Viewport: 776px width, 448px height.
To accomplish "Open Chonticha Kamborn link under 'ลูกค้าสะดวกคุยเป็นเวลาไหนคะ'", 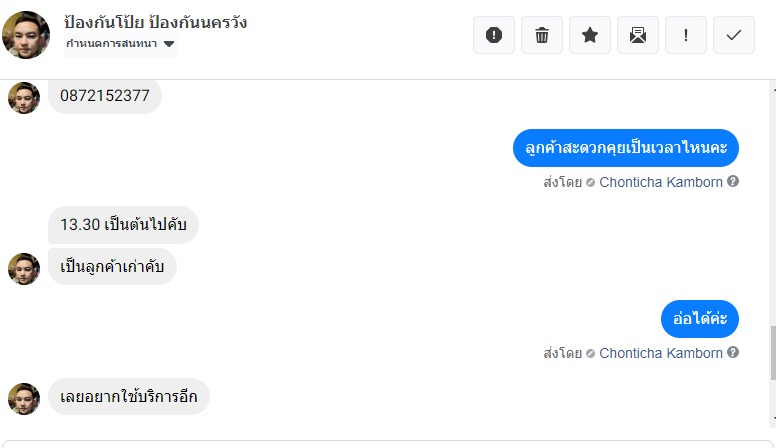I will [x=660, y=183].
